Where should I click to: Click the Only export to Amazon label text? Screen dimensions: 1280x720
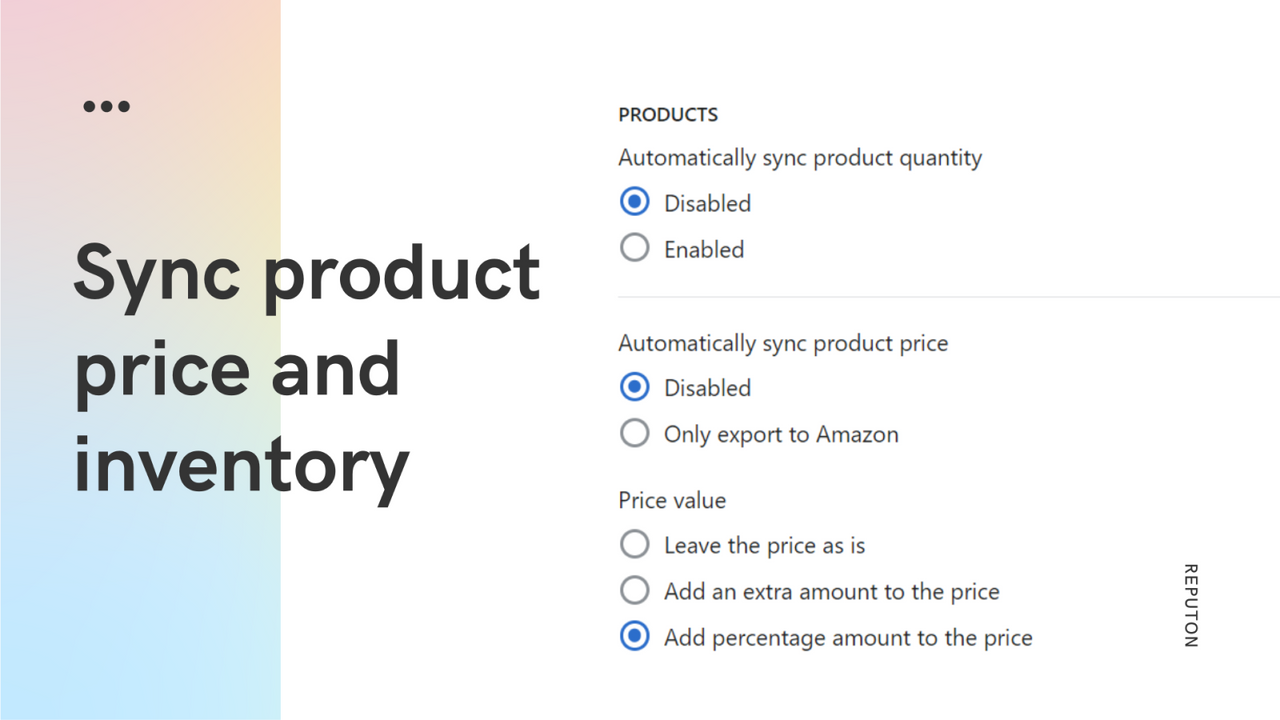pyautogui.click(x=781, y=433)
